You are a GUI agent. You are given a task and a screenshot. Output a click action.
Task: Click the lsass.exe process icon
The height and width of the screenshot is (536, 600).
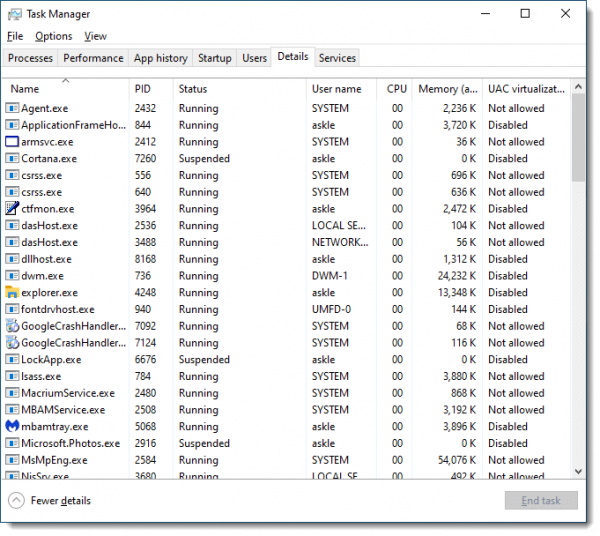point(12,376)
